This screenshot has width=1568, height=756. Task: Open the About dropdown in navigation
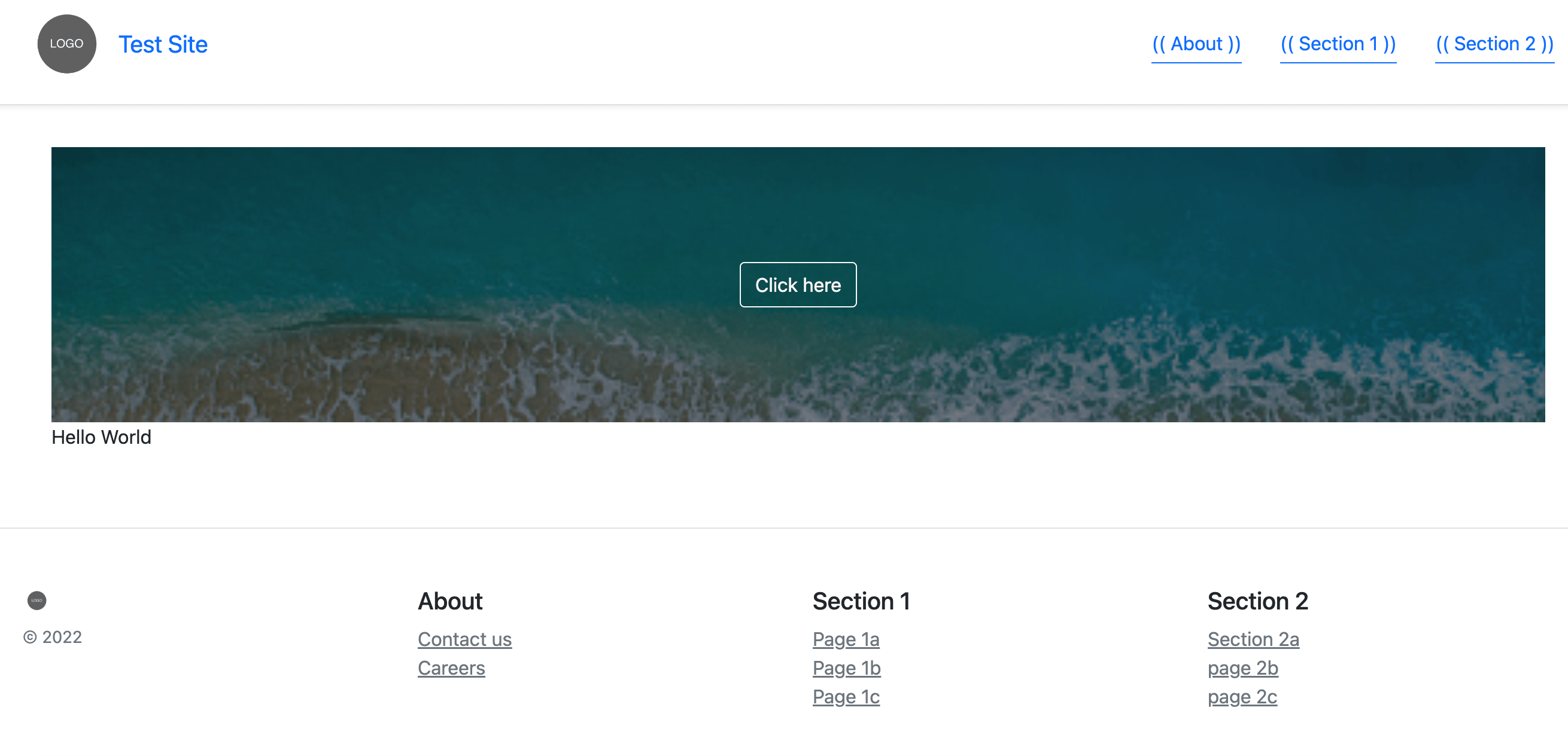coord(1196,43)
